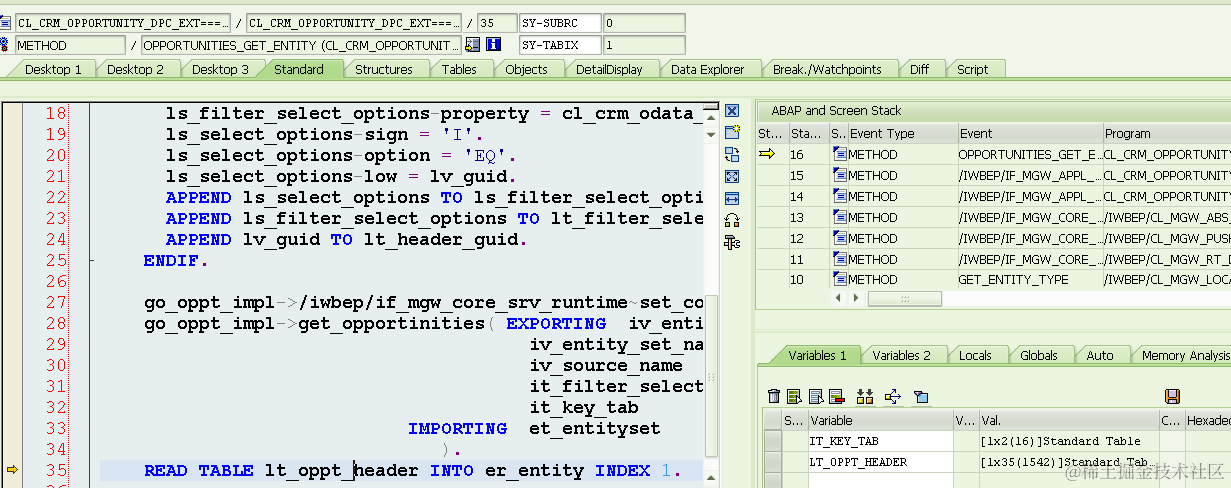The image size is (1231, 488).
Task: Click the Hexadecimal column header in Variables
Action: click(1209, 420)
